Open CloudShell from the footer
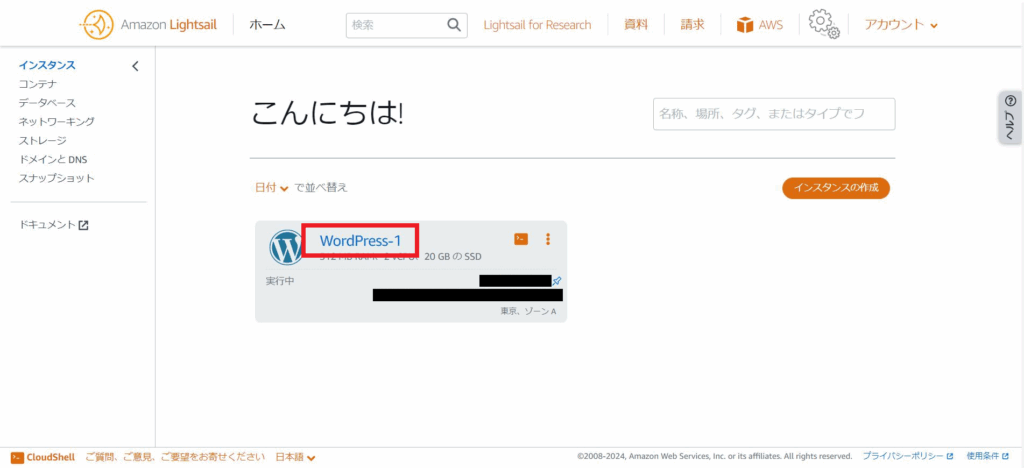 pyautogui.click(x=43, y=457)
